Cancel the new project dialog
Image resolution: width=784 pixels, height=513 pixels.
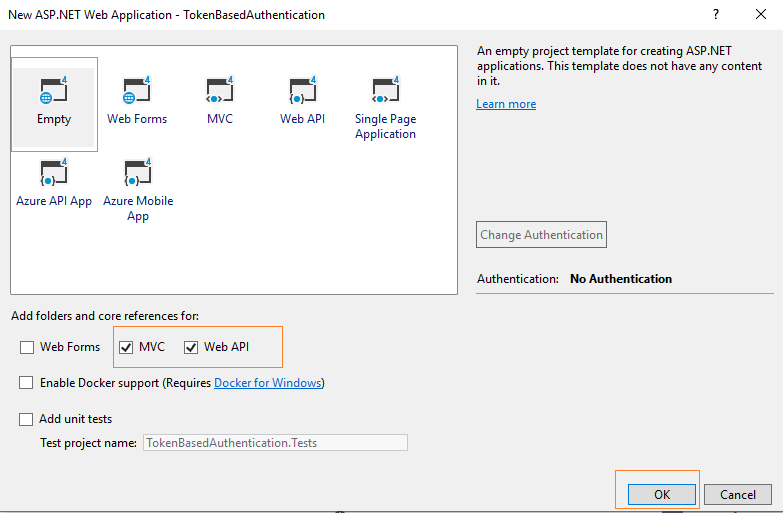[738, 494]
